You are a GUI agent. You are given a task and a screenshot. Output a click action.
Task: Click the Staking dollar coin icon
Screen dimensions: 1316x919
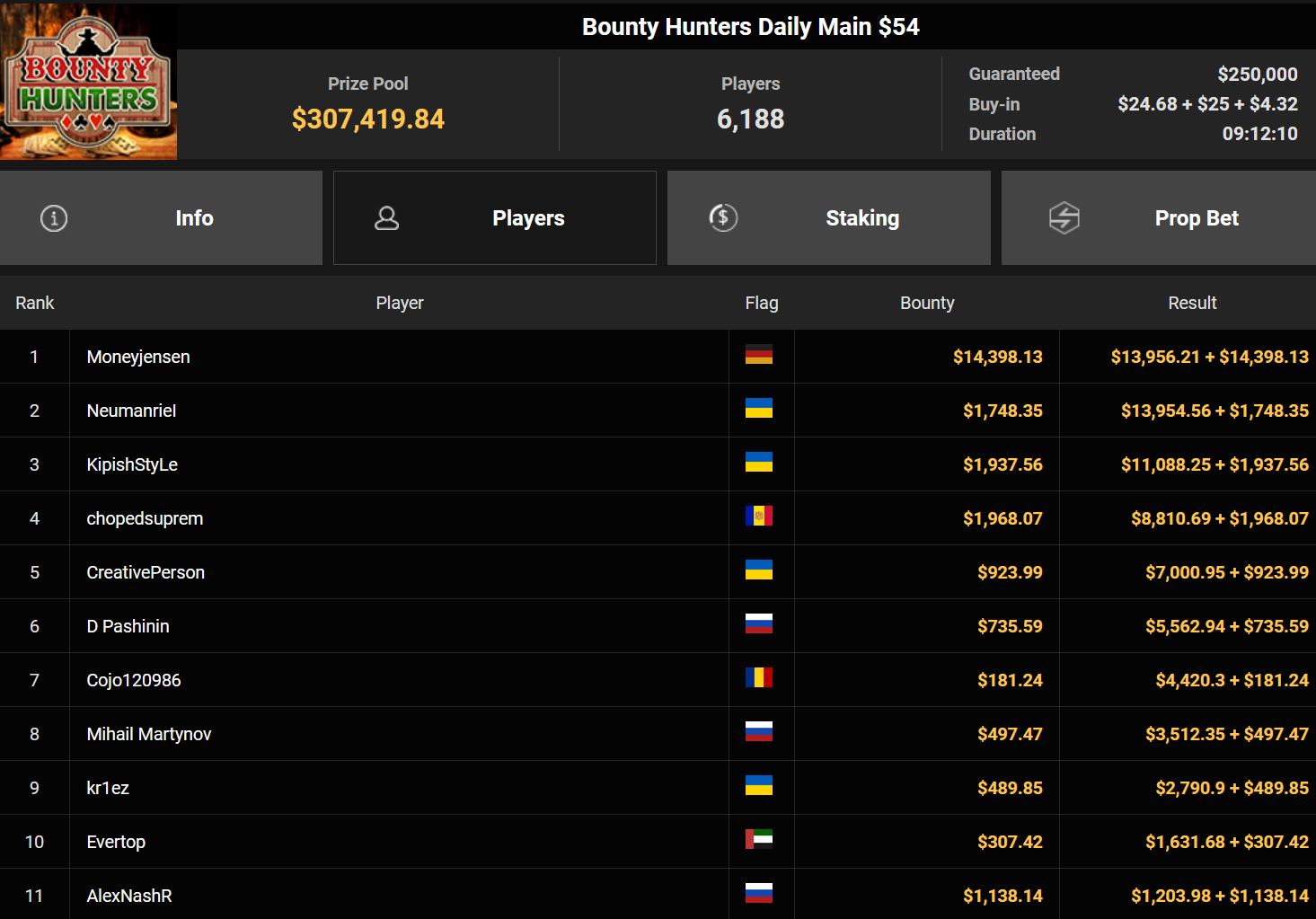(723, 217)
